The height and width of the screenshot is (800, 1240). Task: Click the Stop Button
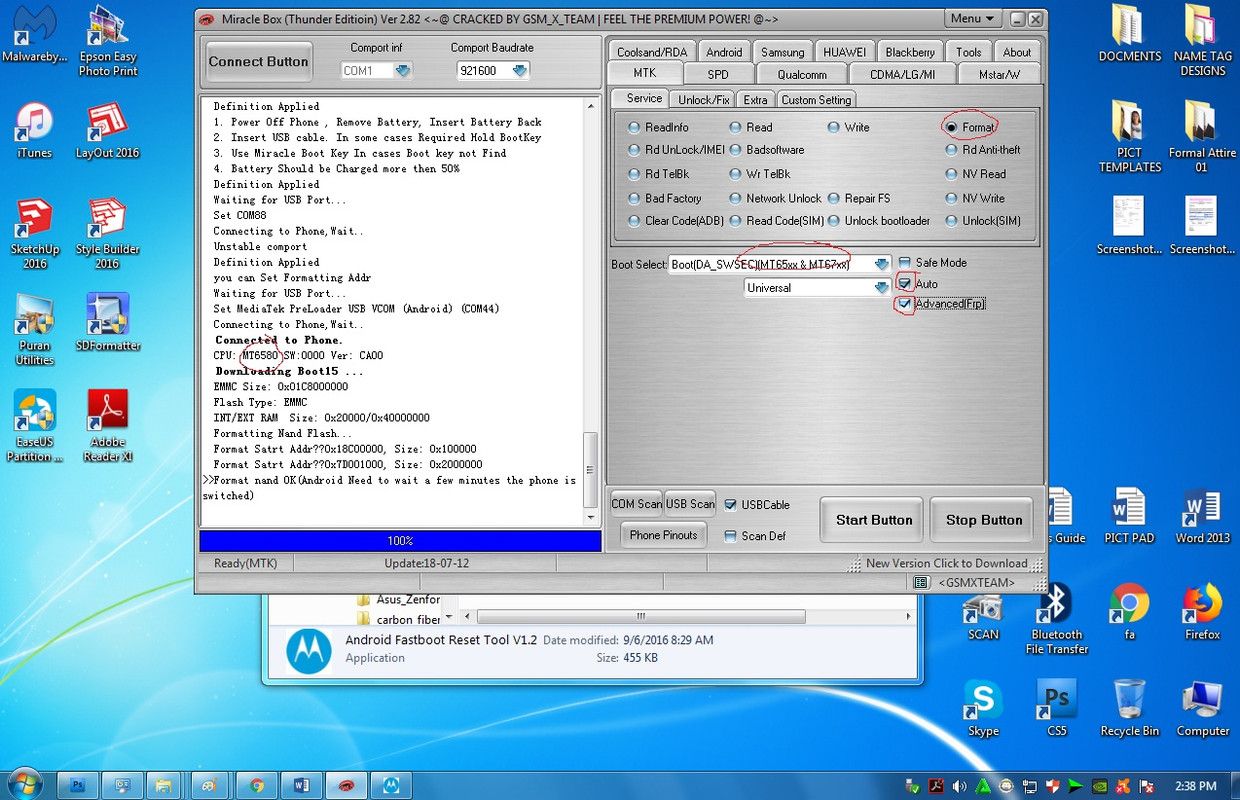click(x=984, y=520)
